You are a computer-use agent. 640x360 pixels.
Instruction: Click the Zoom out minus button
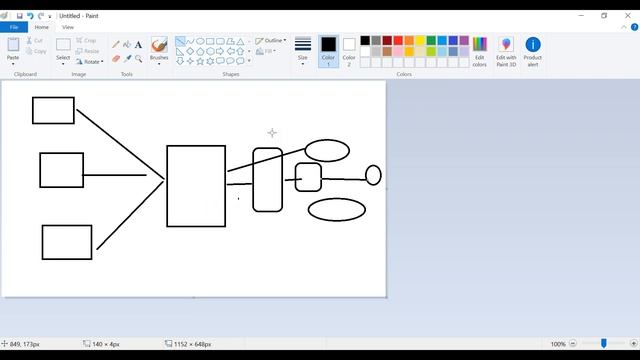tap(573, 344)
